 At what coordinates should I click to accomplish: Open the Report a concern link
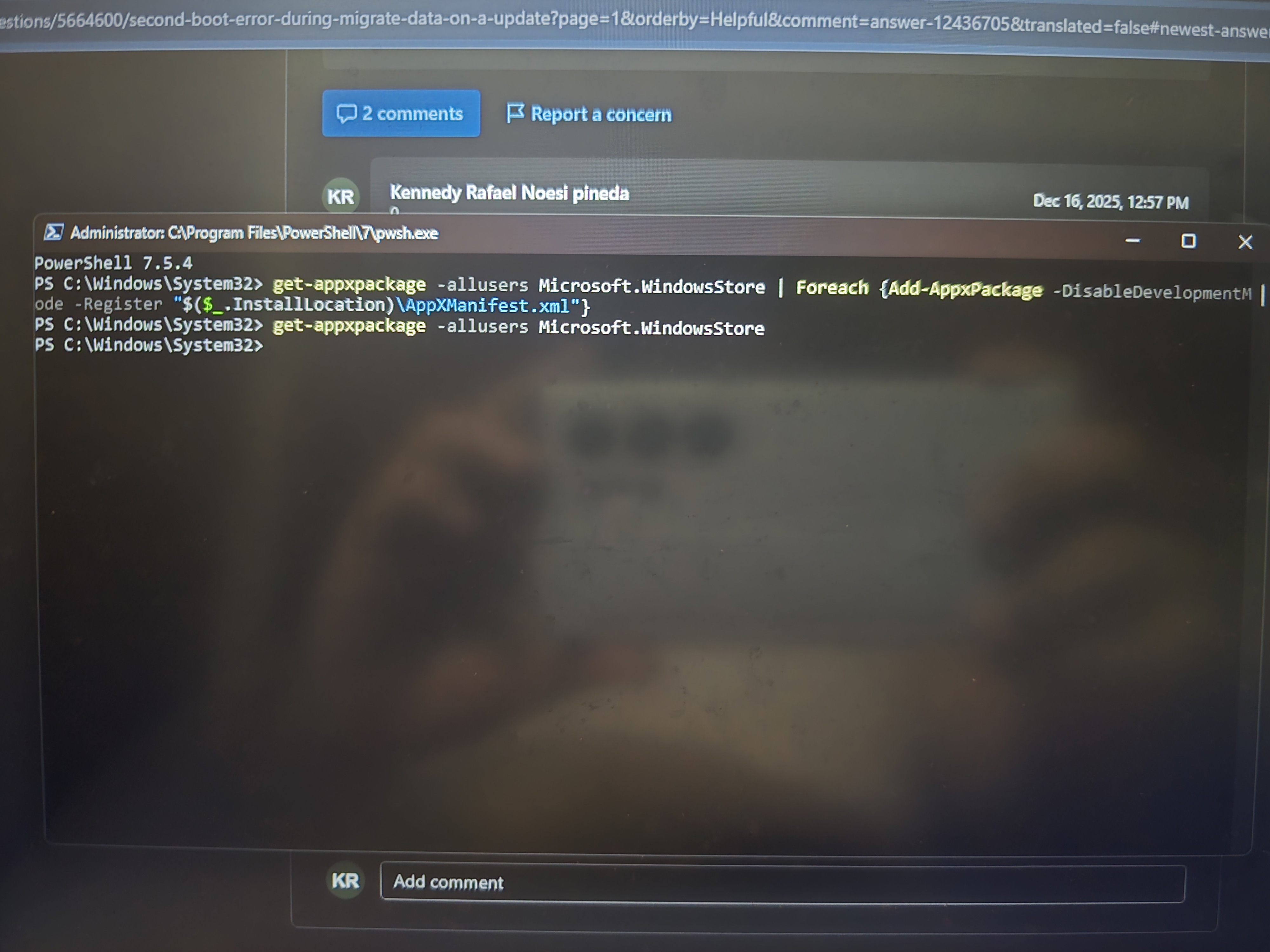point(600,114)
